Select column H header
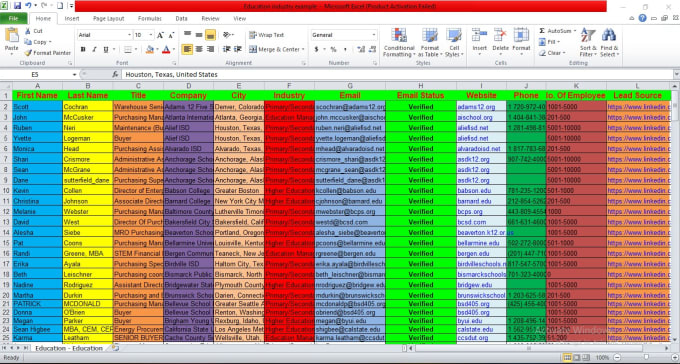Screen dimensions: 680x364 point(421,86)
